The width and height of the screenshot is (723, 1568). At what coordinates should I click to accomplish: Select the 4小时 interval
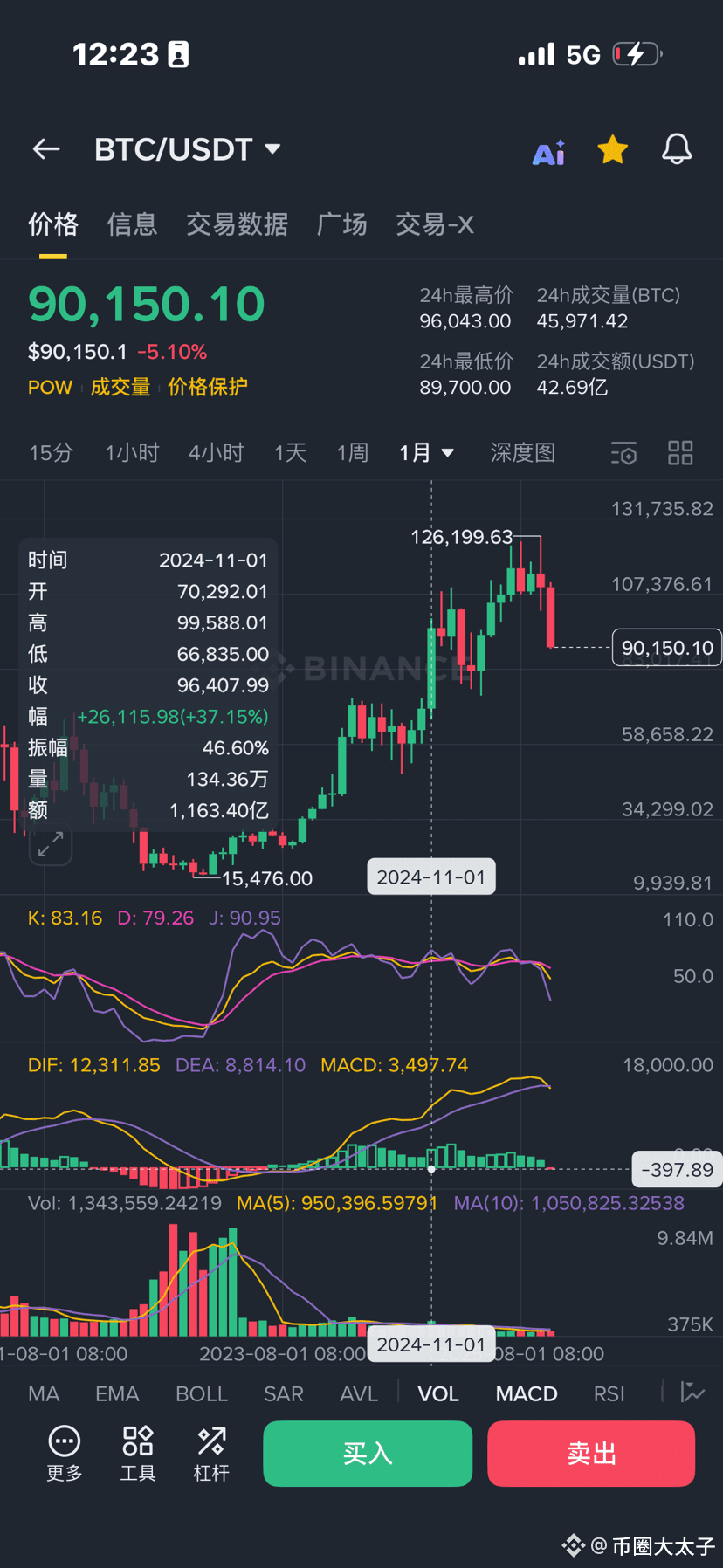pyautogui.click(x=216, y=453)
